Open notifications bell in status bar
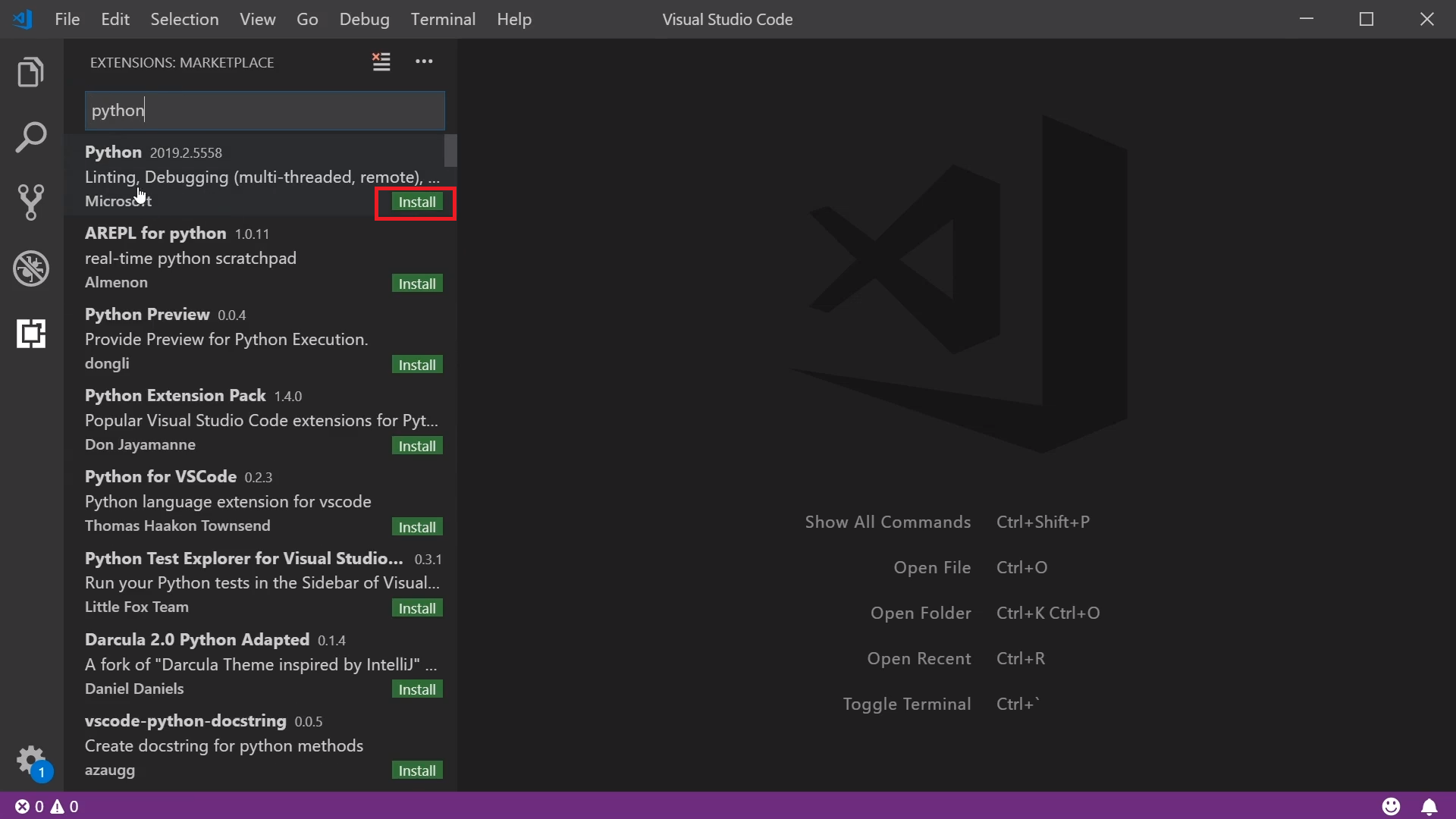This screenshot has height=819, width=1456. click(x=1429, y=806)
